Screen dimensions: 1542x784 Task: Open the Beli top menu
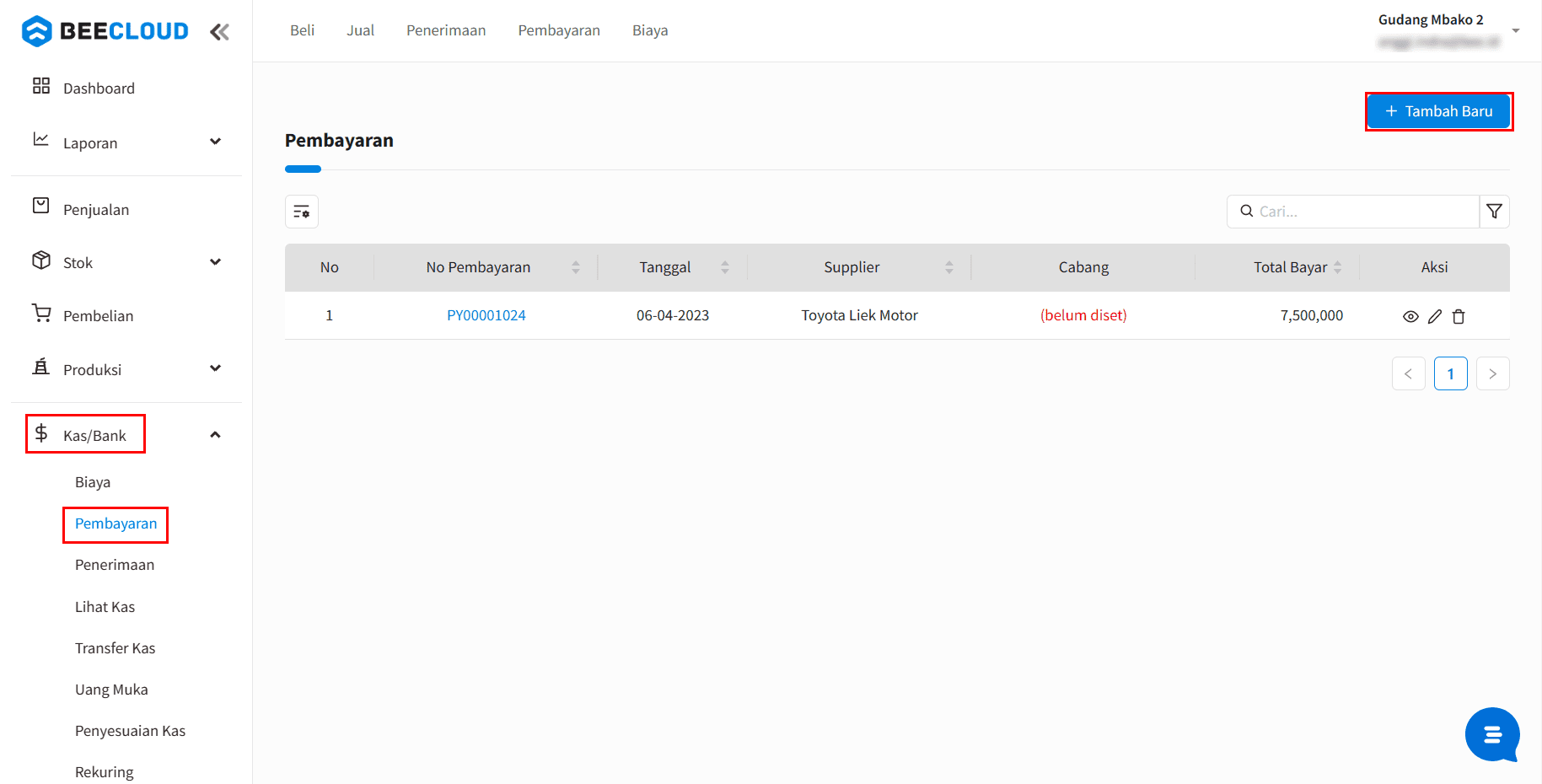pos(302,30)
